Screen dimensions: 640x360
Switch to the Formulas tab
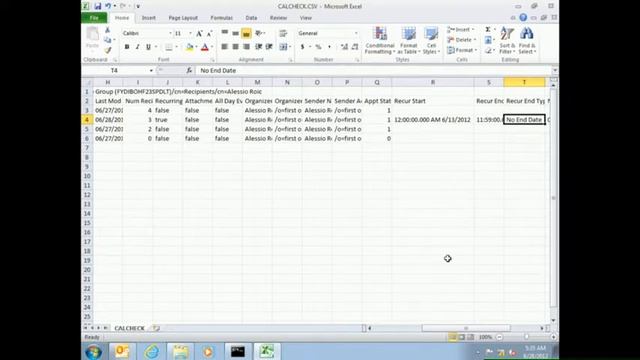[x=222, y=18]
